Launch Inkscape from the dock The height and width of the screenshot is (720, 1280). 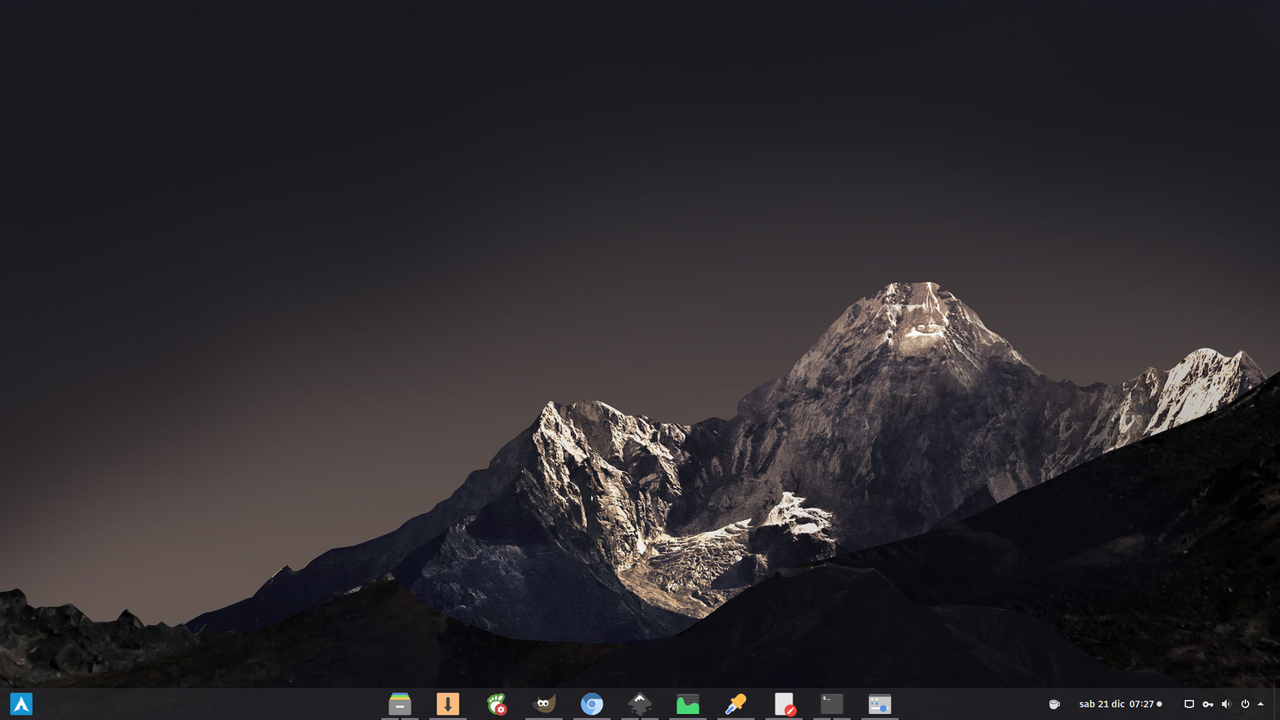(640, 704)
